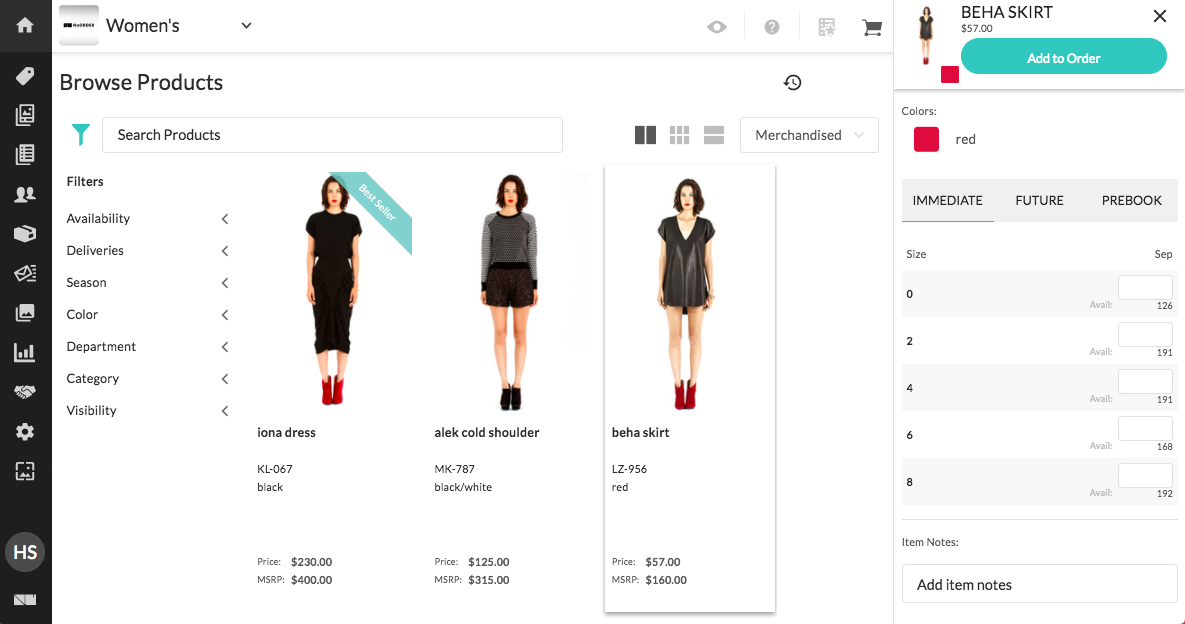Switch to the FUTURE tab

pyautogui.click(x=1039, y=200)
